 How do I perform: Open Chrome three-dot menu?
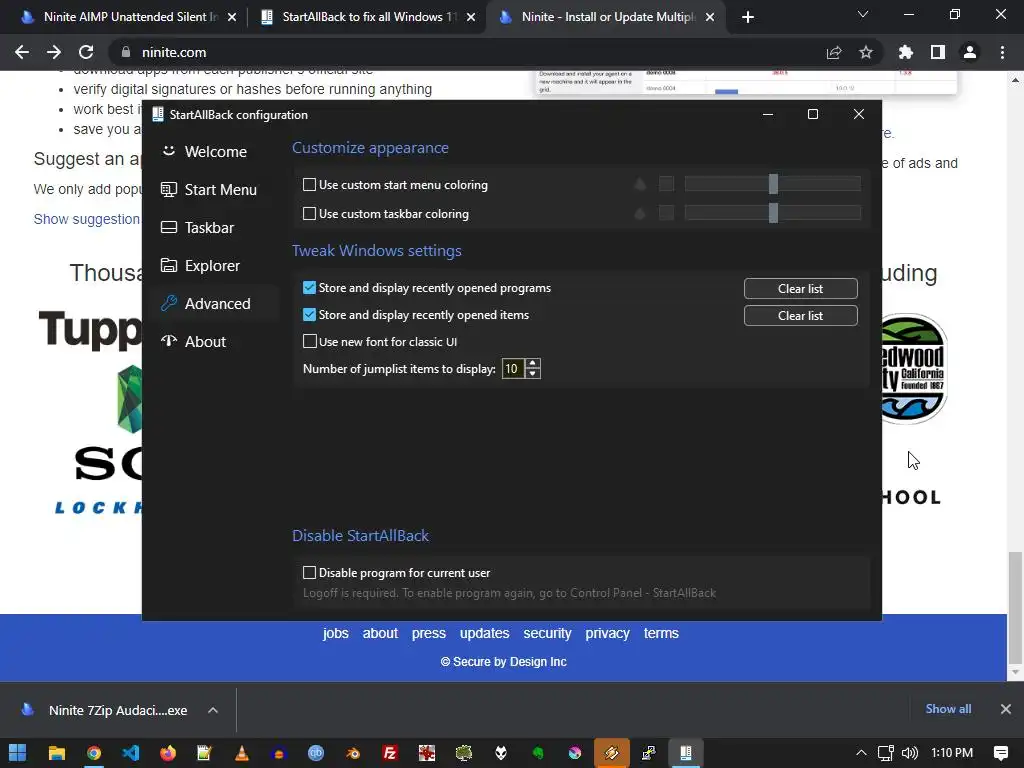[1002, 52]
